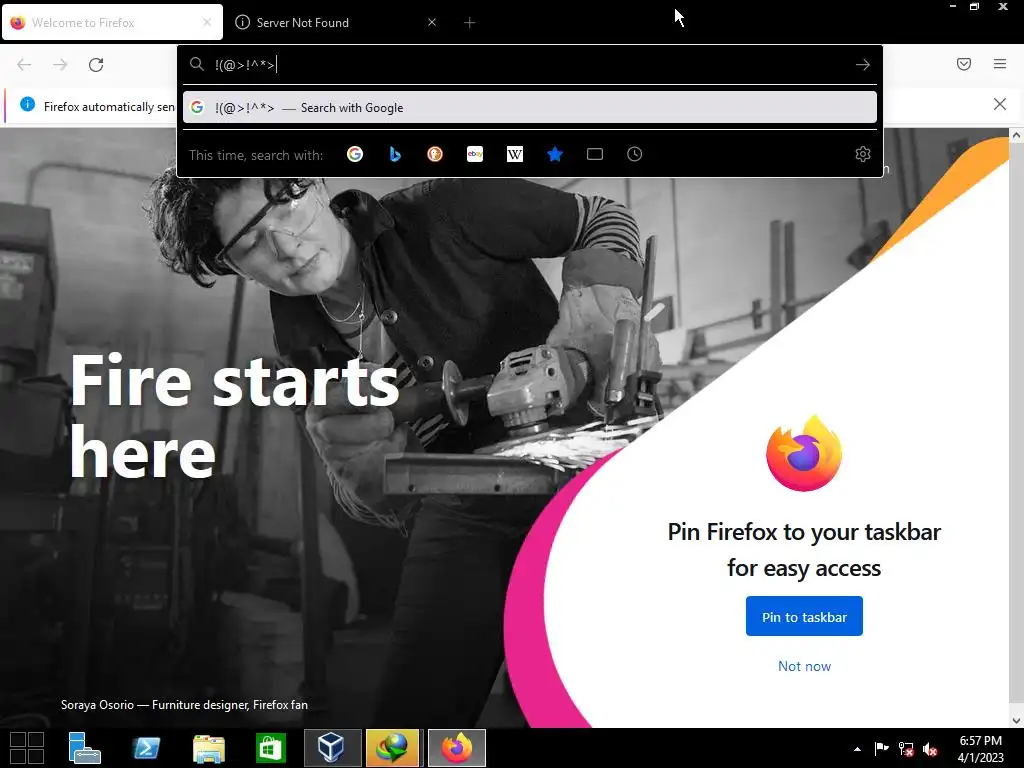The height and width of the screenshot is (768, 1024).
Task: Choose Bing as one-off search engine
Action: pos(394,154)
